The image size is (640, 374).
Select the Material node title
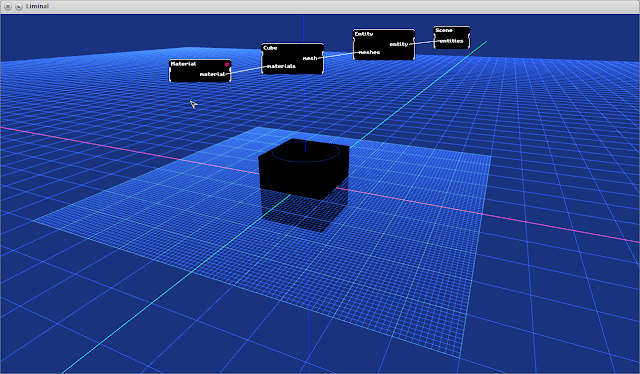click(x=183, y=64)
